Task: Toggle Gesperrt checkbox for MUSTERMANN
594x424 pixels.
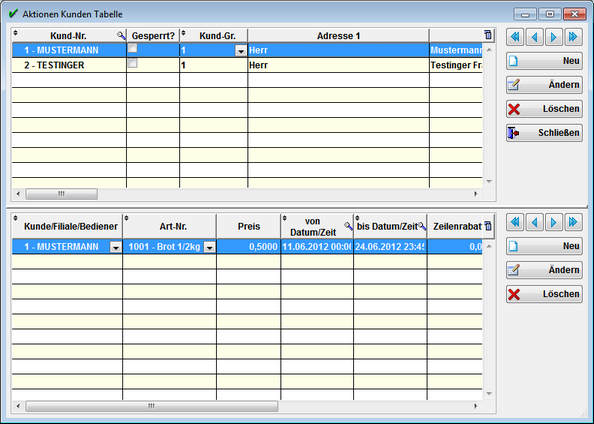Action: coord(133,48)
